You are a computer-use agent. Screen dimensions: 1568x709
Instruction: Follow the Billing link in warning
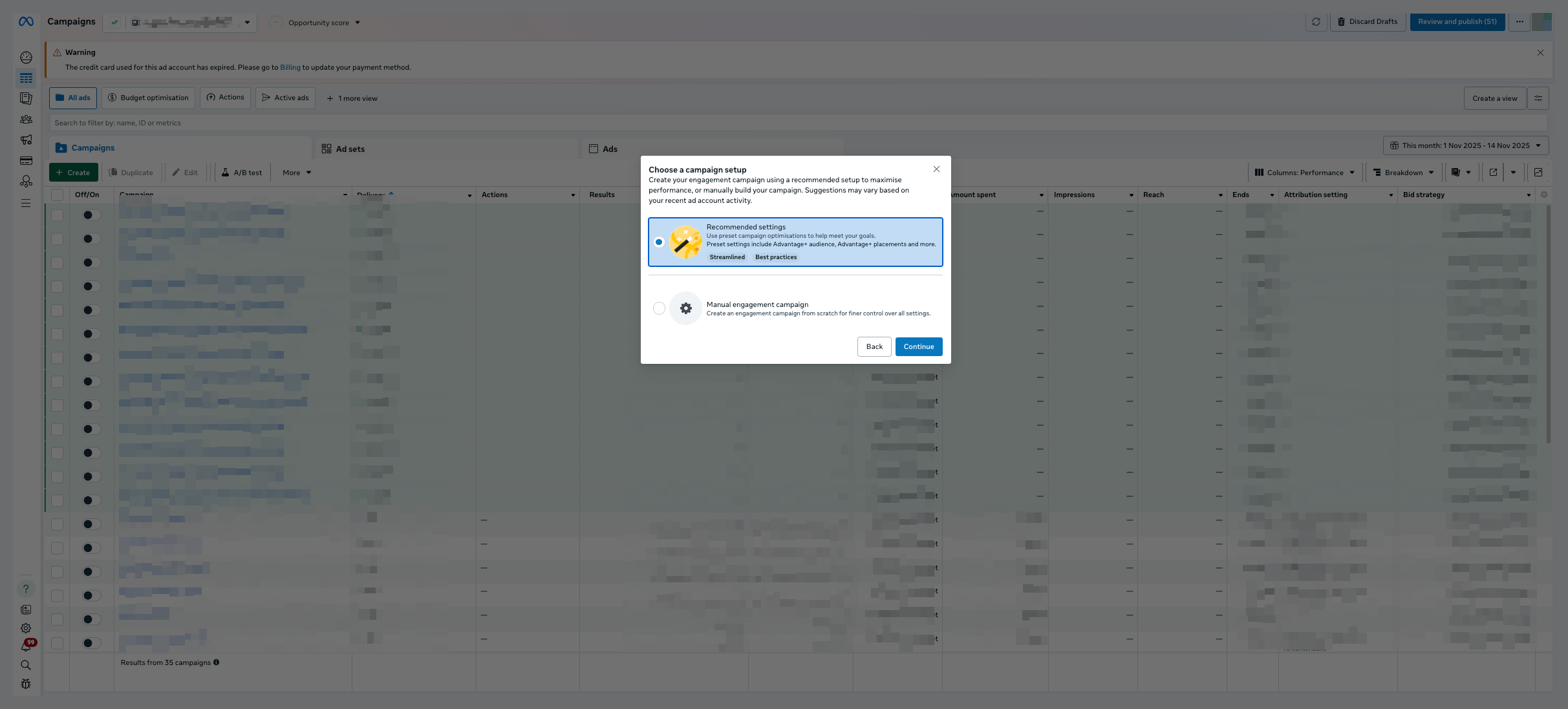(x=290, y=67)
